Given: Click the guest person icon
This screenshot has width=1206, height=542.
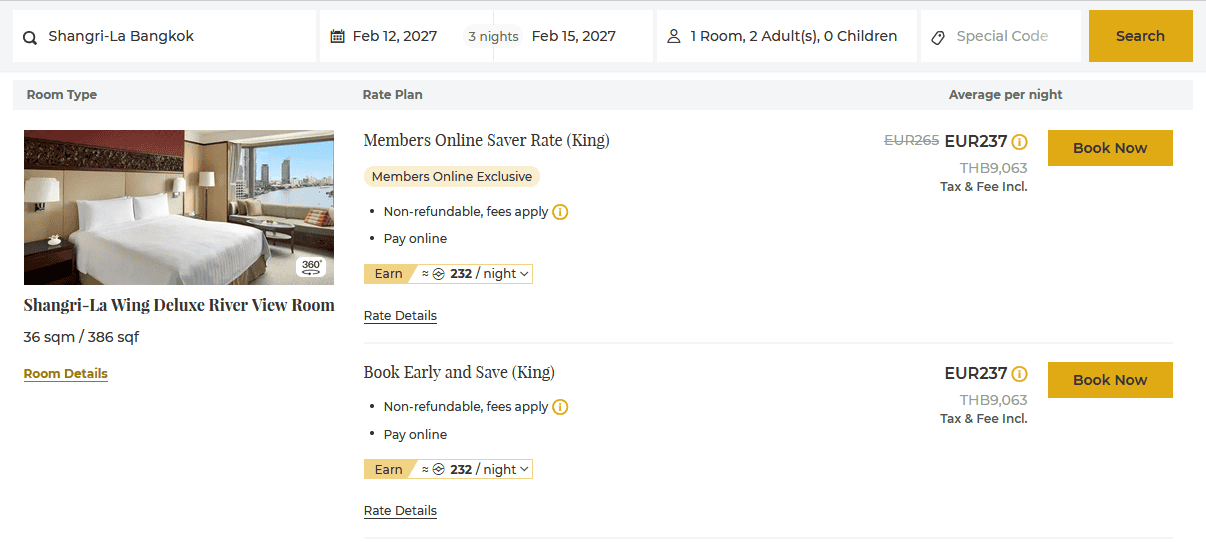Looking at the screenshot, I should point(673,36).
